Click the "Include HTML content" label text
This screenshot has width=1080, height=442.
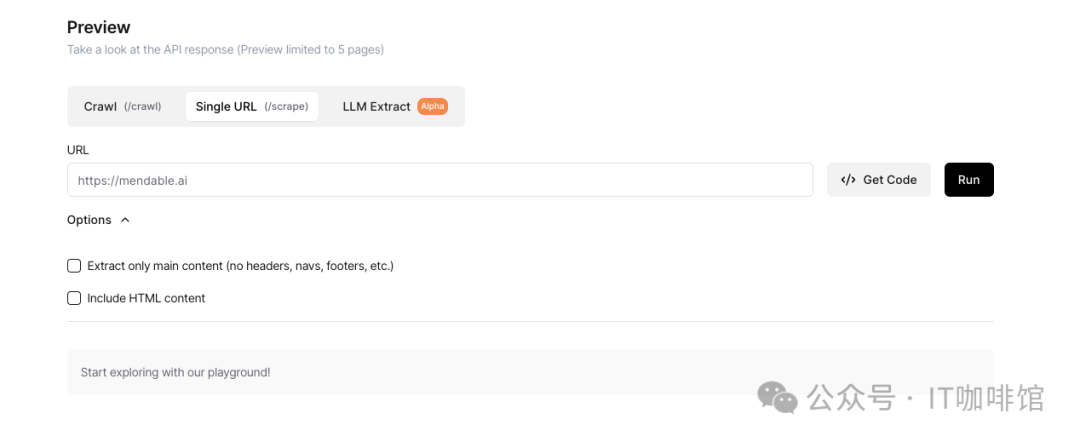pyautogui.click(x=146, y=298)
